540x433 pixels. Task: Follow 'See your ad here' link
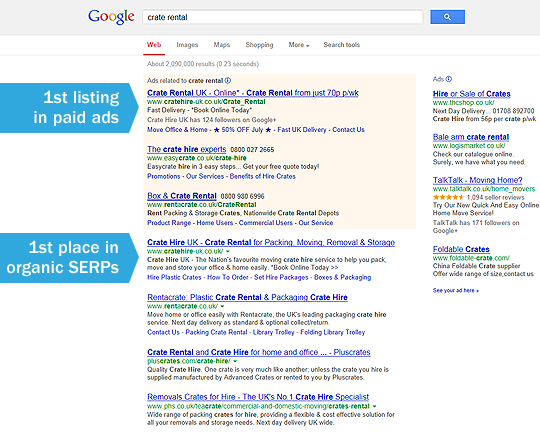456,290
